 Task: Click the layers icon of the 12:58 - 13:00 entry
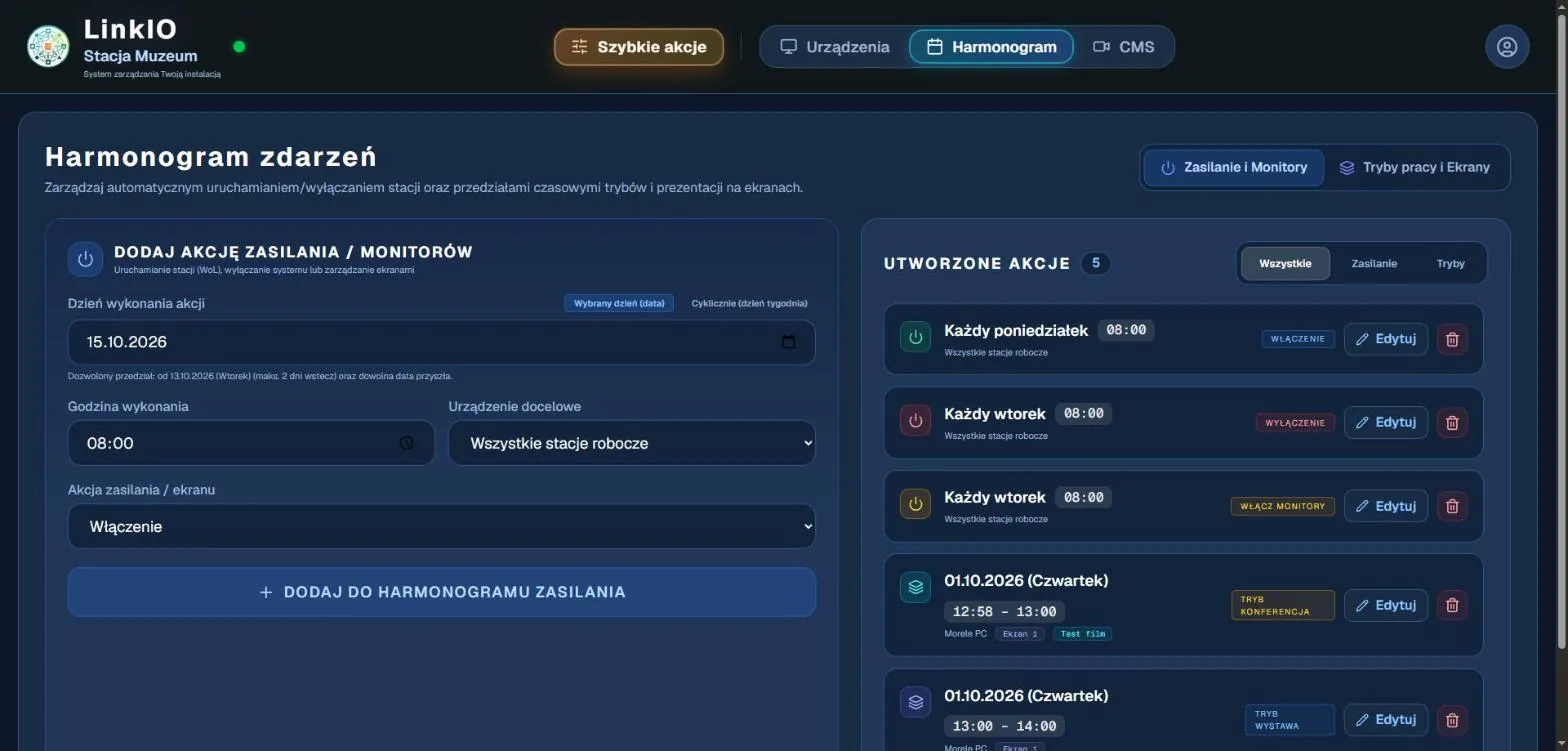[x=915, y=587]
